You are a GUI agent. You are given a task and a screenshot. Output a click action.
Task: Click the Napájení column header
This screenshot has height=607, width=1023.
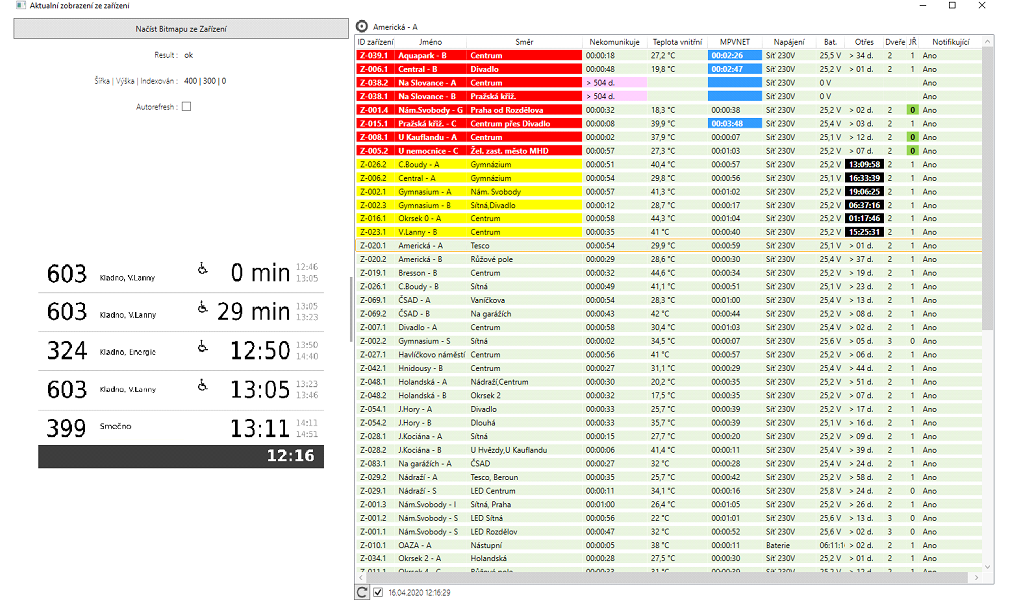pyautogui.click(x=789, y=42)
